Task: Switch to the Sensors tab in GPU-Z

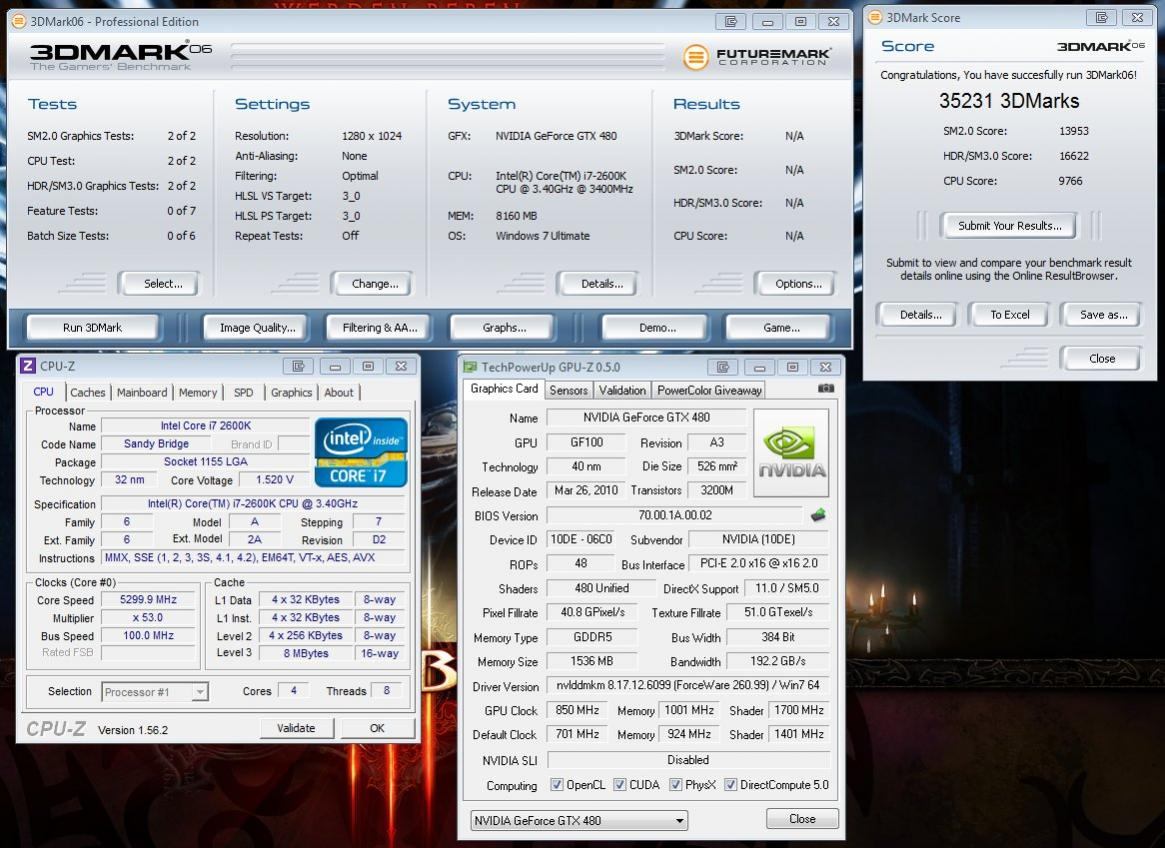Action: pos(568,390)
